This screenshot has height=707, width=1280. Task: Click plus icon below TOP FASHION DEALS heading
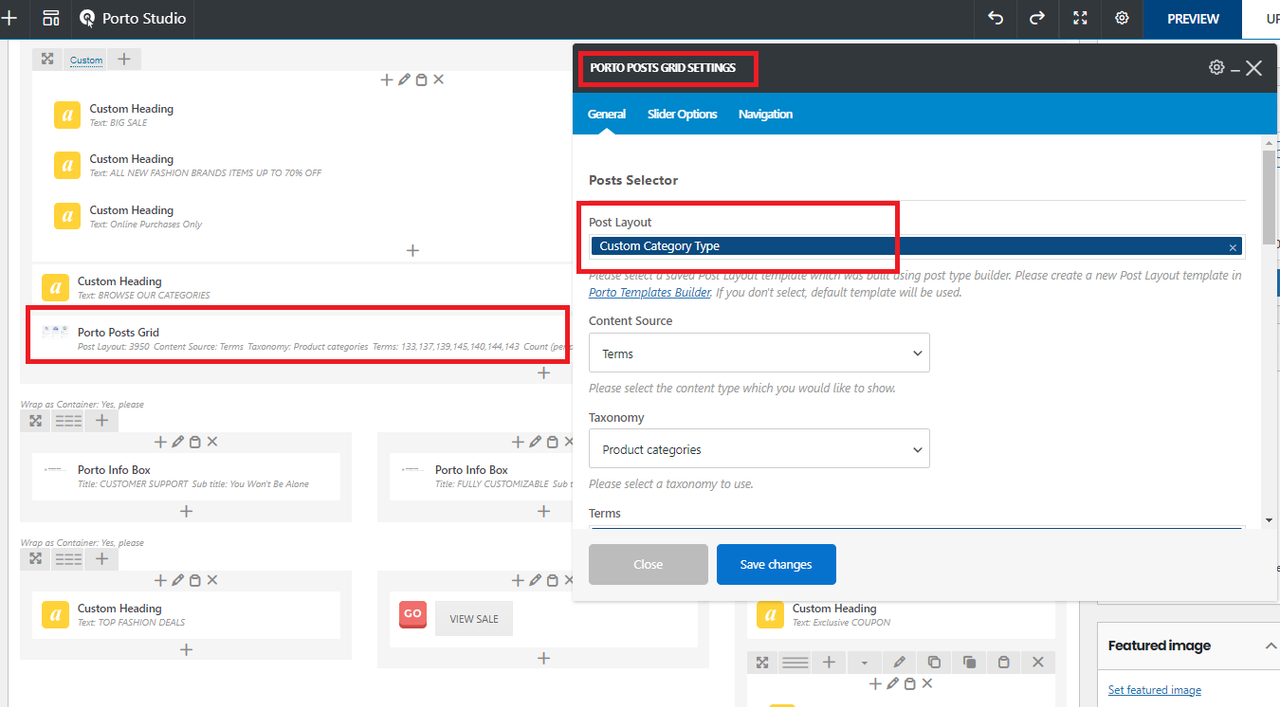pyautogui.click(x=186, y=649)
